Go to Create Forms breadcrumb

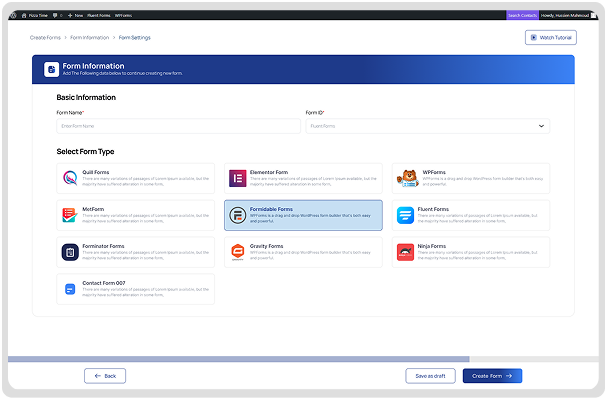click(x=45, y=37)
